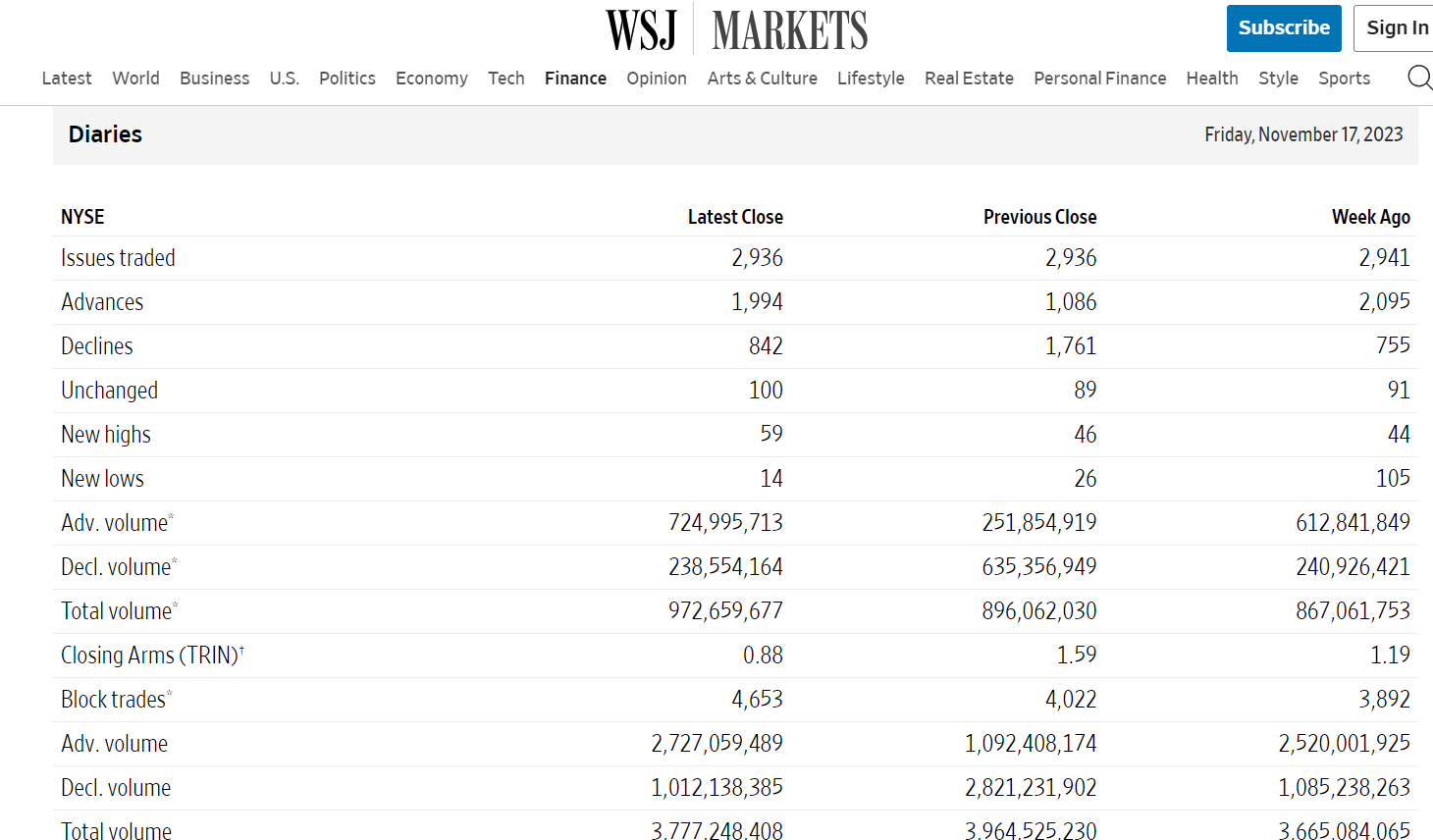The height and width of the screenshot is (840, 1433).
Task: Open the Economy nav item
Action: click(432, 79)
